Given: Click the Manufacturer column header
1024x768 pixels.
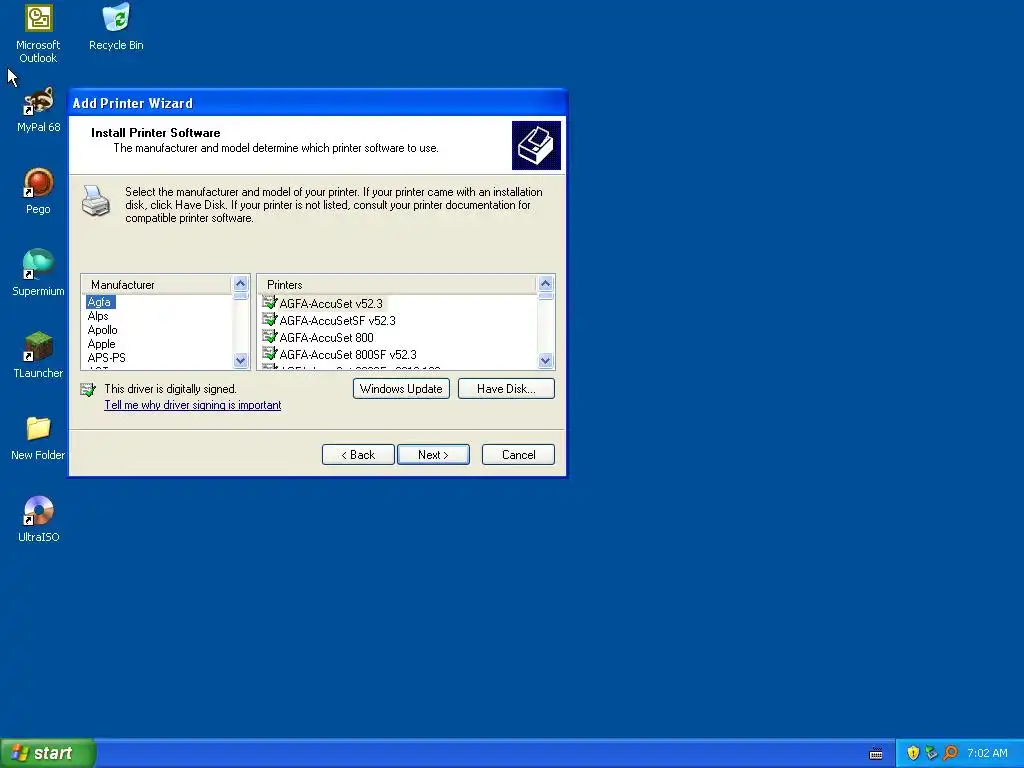Looking at the screenshot, I should tap(157, 285).
